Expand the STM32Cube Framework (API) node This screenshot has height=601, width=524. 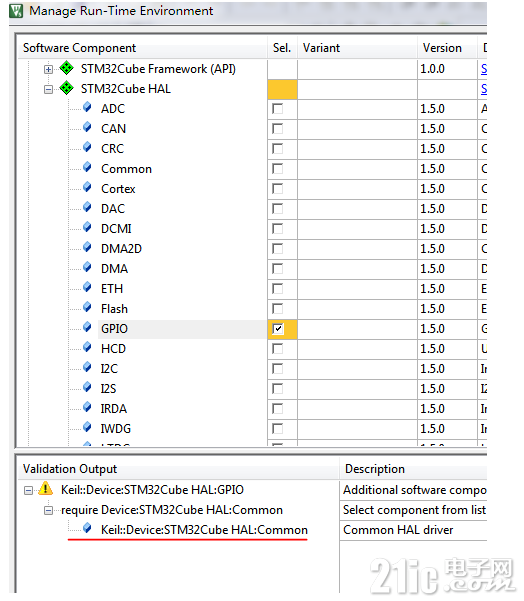[48, 69]
